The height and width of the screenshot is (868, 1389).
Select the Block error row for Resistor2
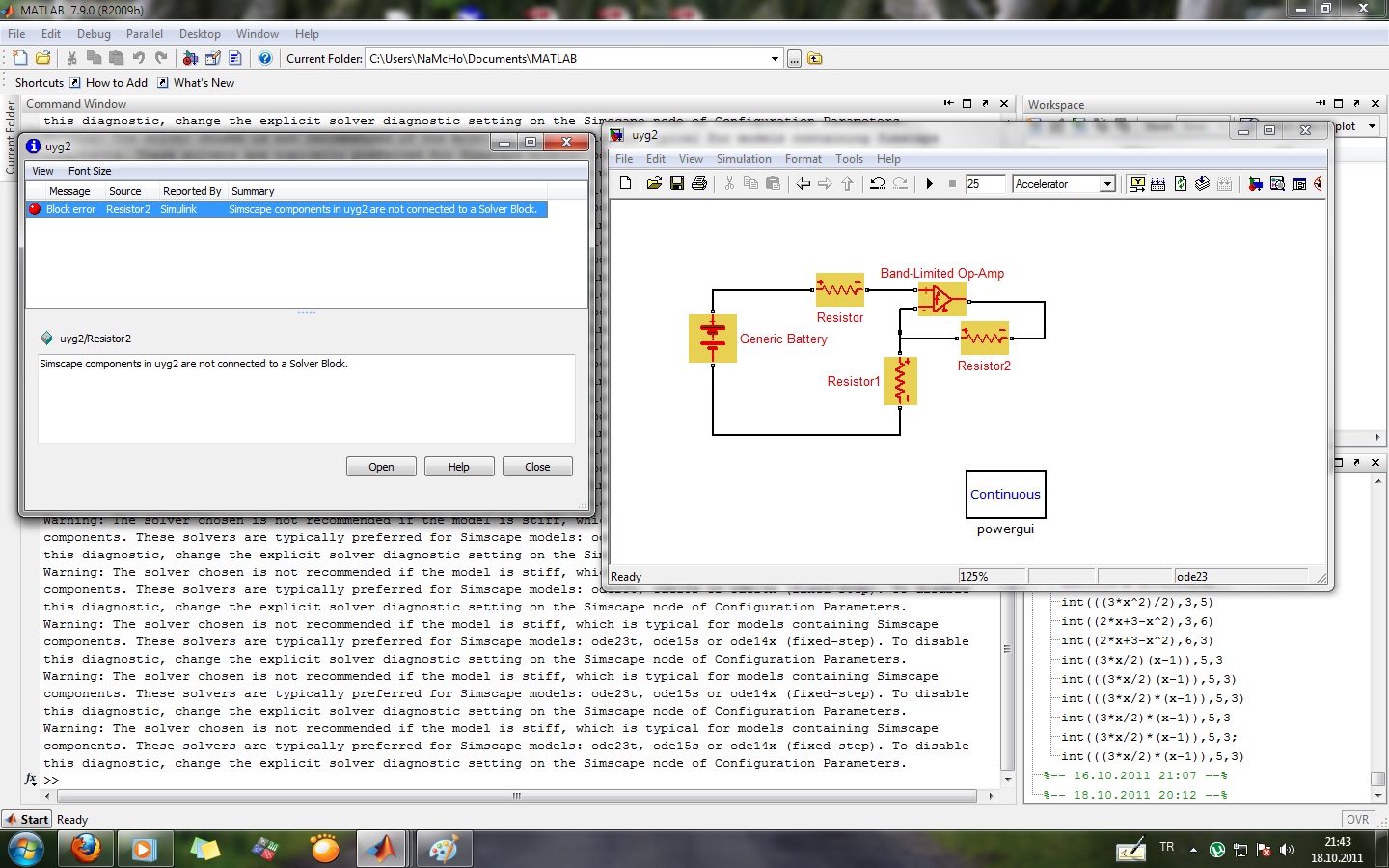pos(286,209)
